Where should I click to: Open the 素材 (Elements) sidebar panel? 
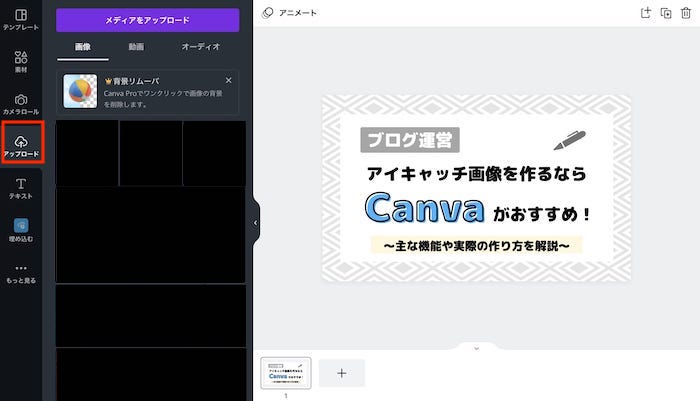21,62
